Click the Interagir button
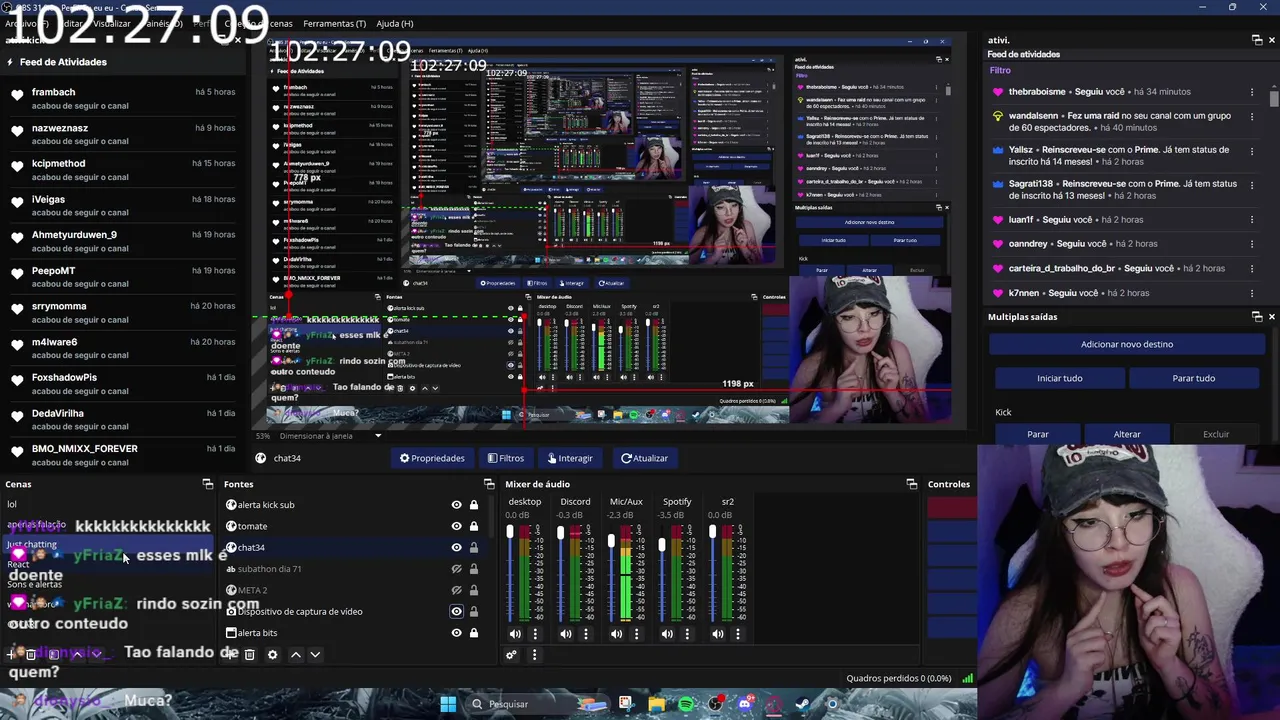Image resolution: width=1280 pixels, height=720 pixels. coord(570,458)
